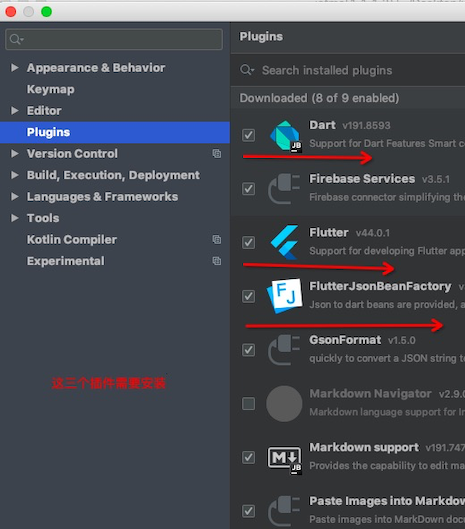Click the Dart plugin icon
This screenshot has height=529, width=465.
[285, 136]
